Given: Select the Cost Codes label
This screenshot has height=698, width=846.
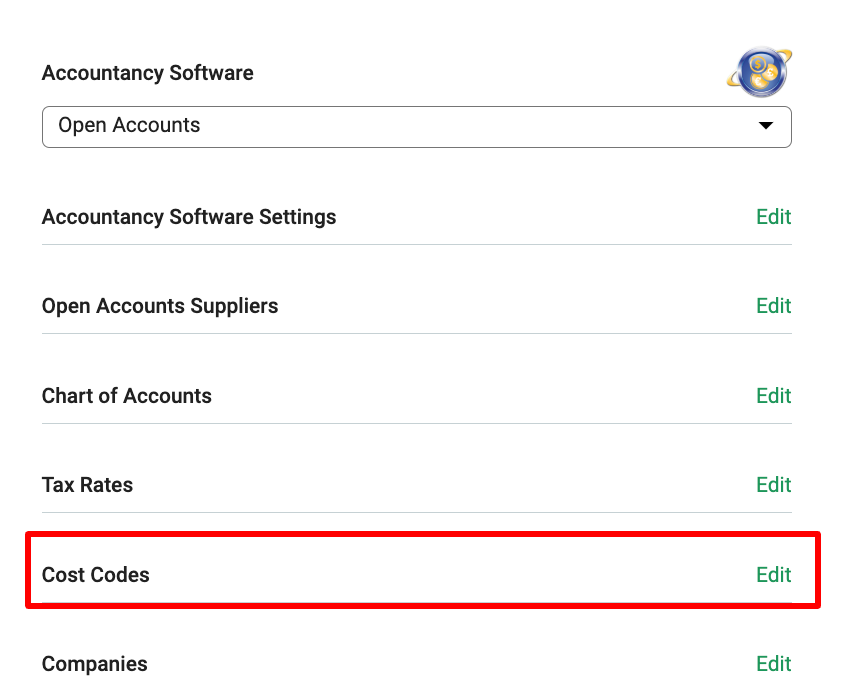Looking at the screenshot, I should pos(95,575).
